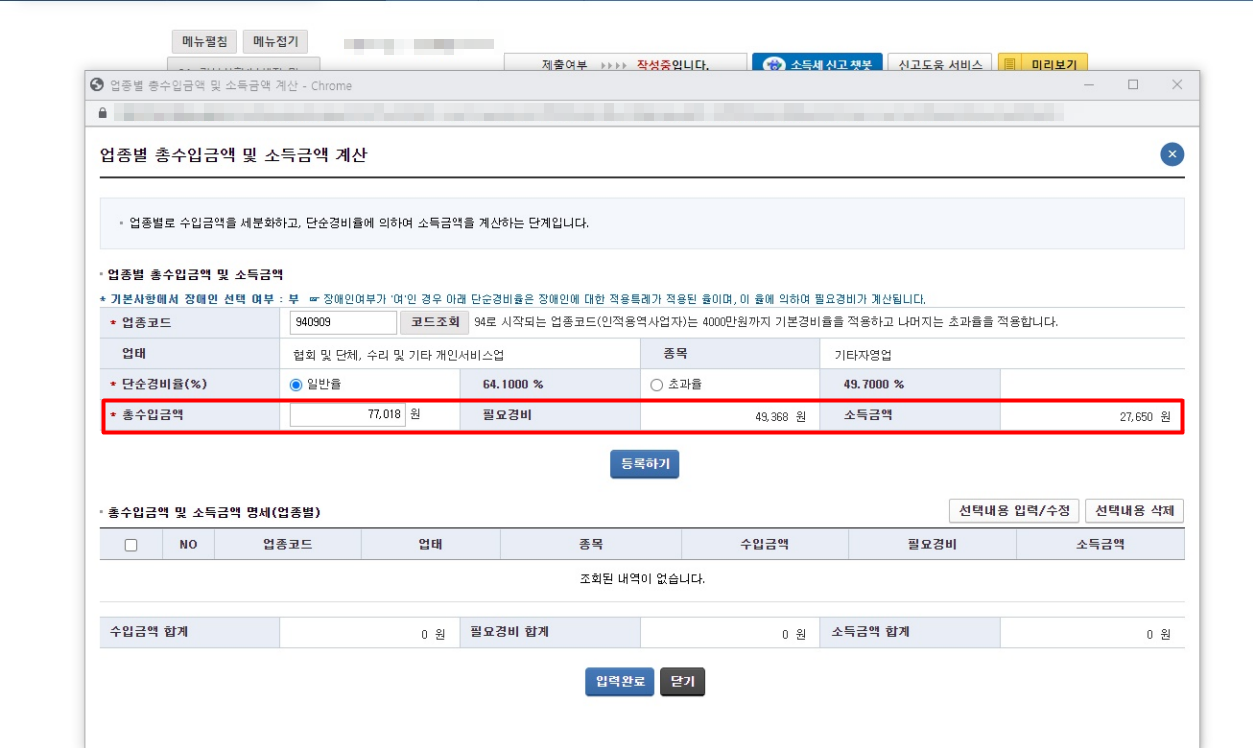Click the yellow 미리보기 document icon
1253x748 pixels.
pyautogui.click(x=1012, y=64)
